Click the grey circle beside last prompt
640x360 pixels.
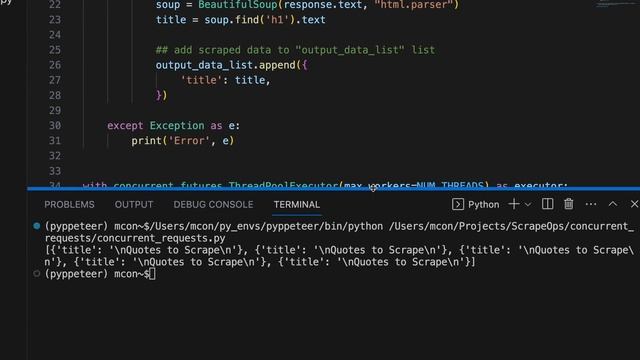(x=37, y=273)
